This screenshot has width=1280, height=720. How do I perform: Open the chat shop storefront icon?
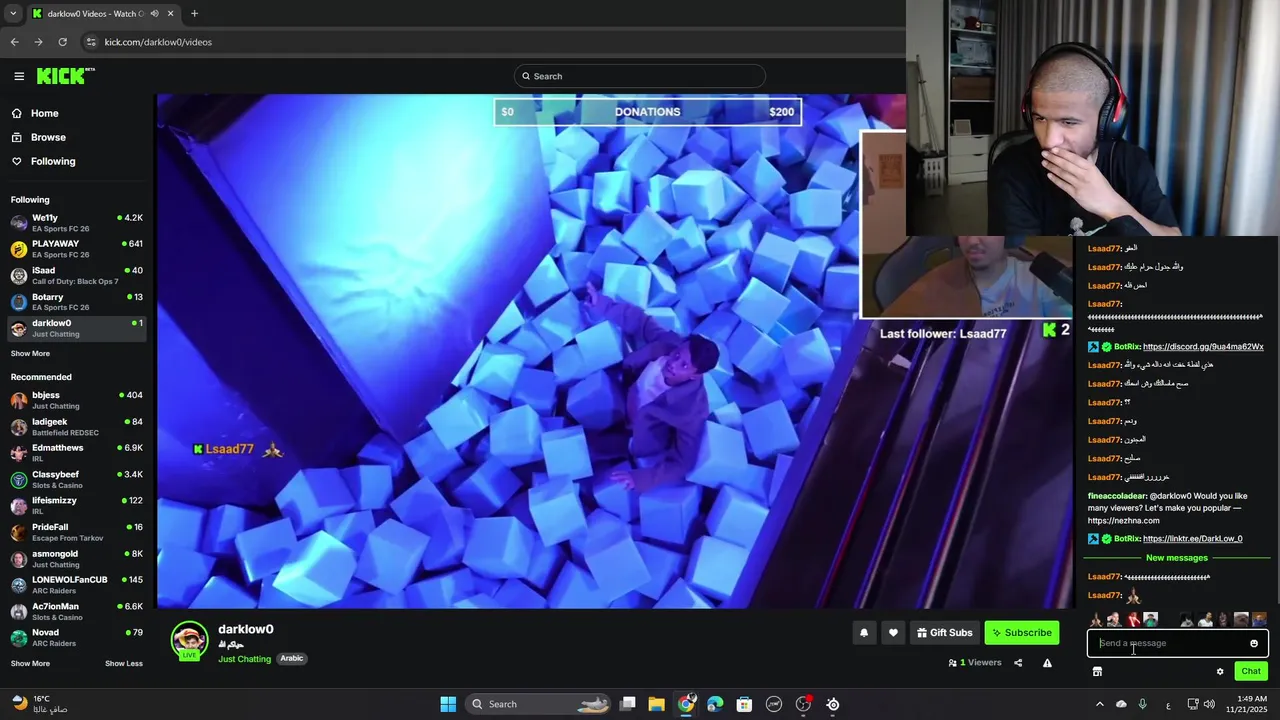point(1097,671)
